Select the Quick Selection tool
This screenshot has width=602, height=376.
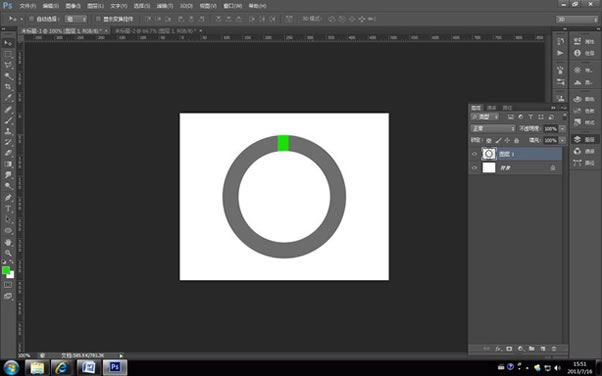point(8,76)
